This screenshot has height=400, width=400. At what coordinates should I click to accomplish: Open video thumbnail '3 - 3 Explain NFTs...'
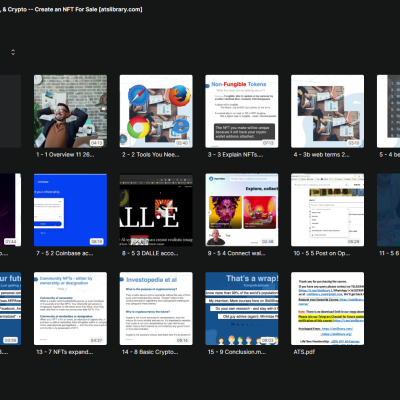[x=242, y=111]
